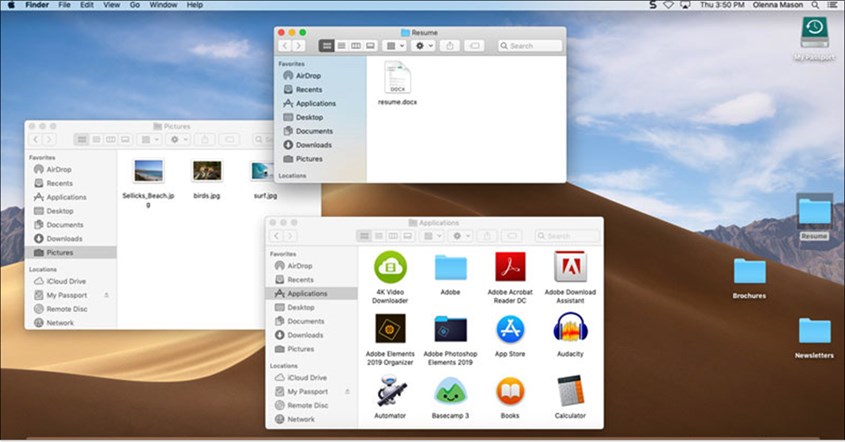
Task: Go back in Resume window
Action: pos(286,46)
